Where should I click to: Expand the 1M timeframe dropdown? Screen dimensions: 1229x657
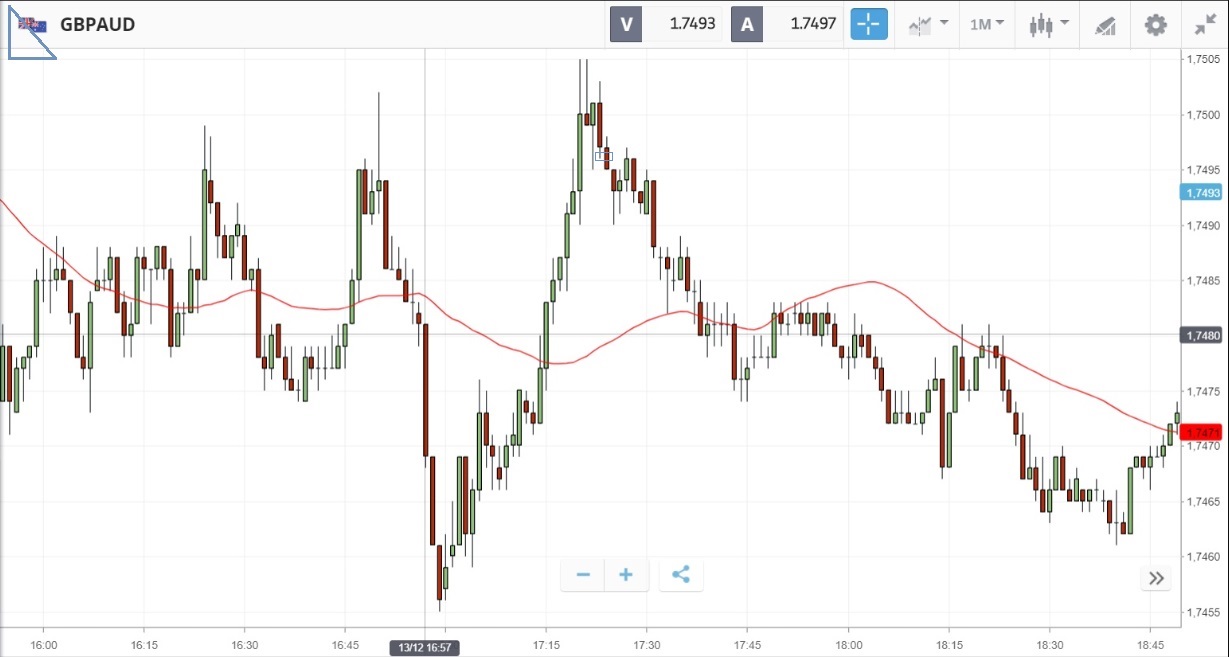pos(986,24)
